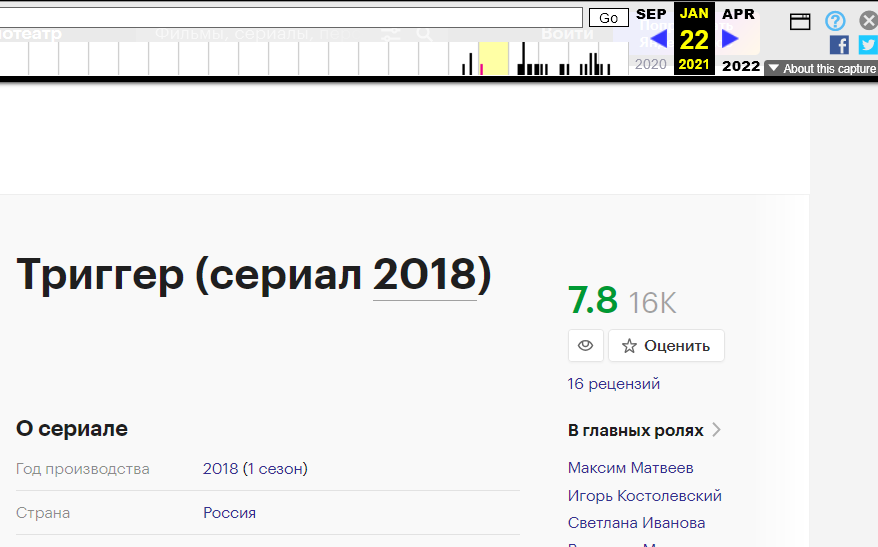Click the 7.8 rating value
This screenshot has height=547, width=878.
[x=592, y=300]
